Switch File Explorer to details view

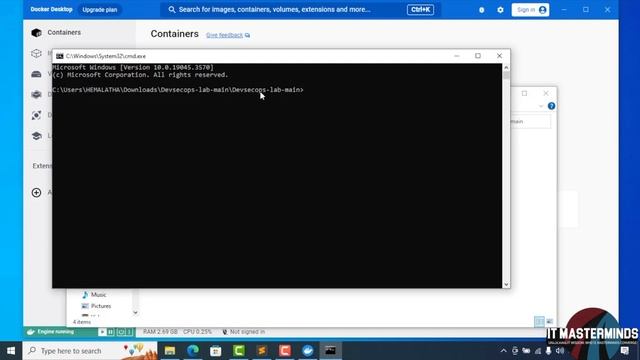click(x=540, y=321)
